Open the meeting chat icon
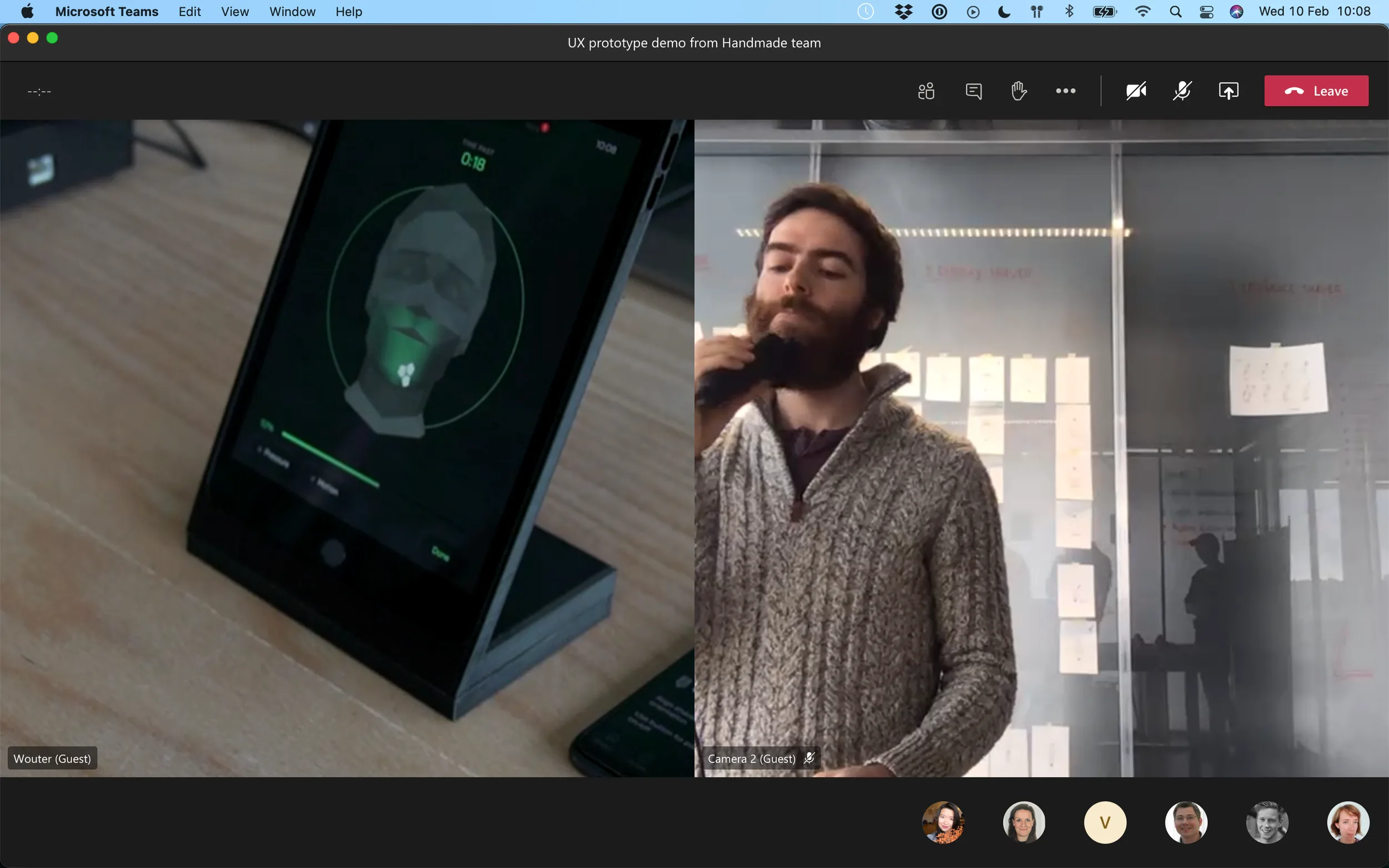Screen dimensions: 1389x868 (973, 91)
